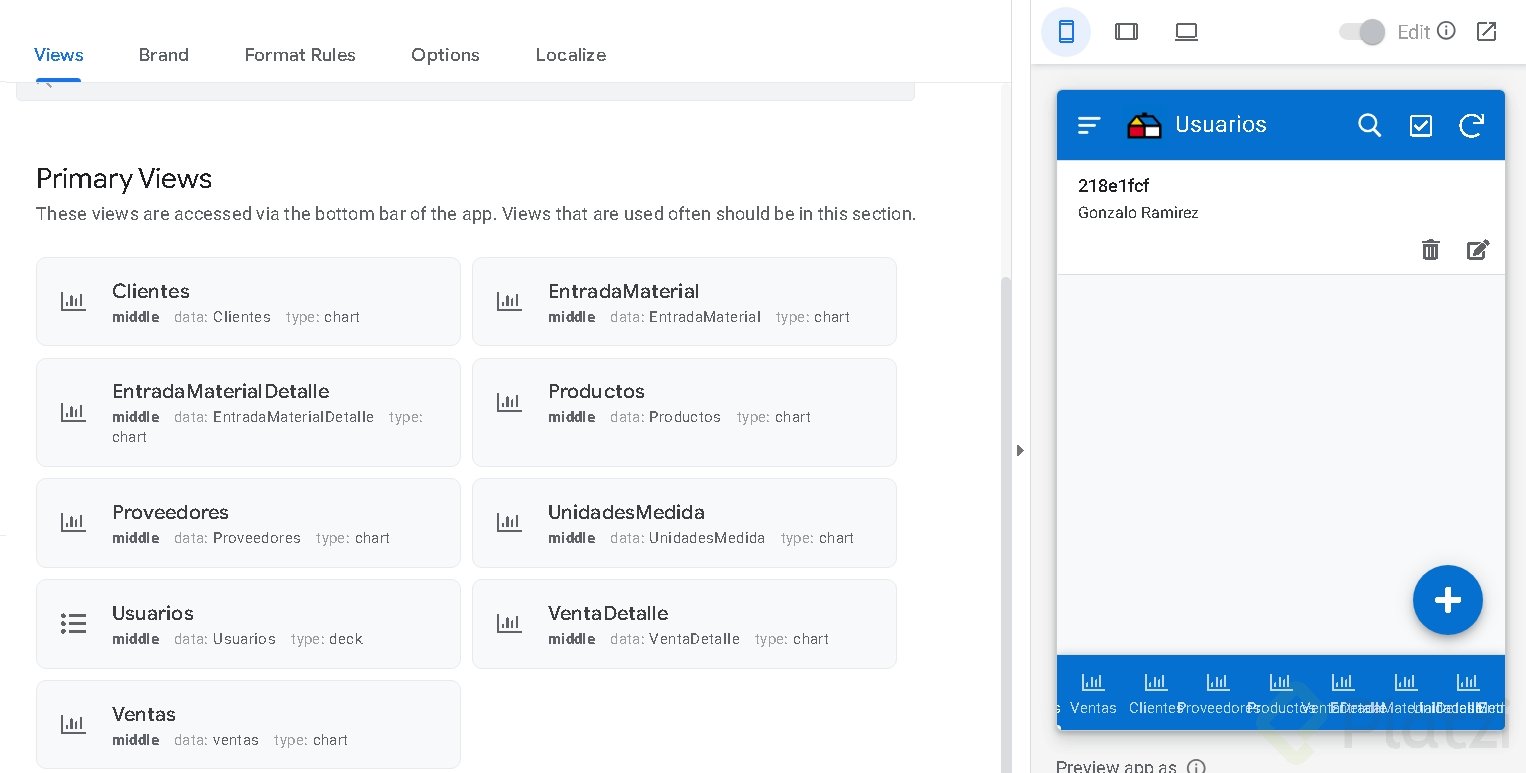
Task: Go to Format Rules tab
Action: pos(300,55)
